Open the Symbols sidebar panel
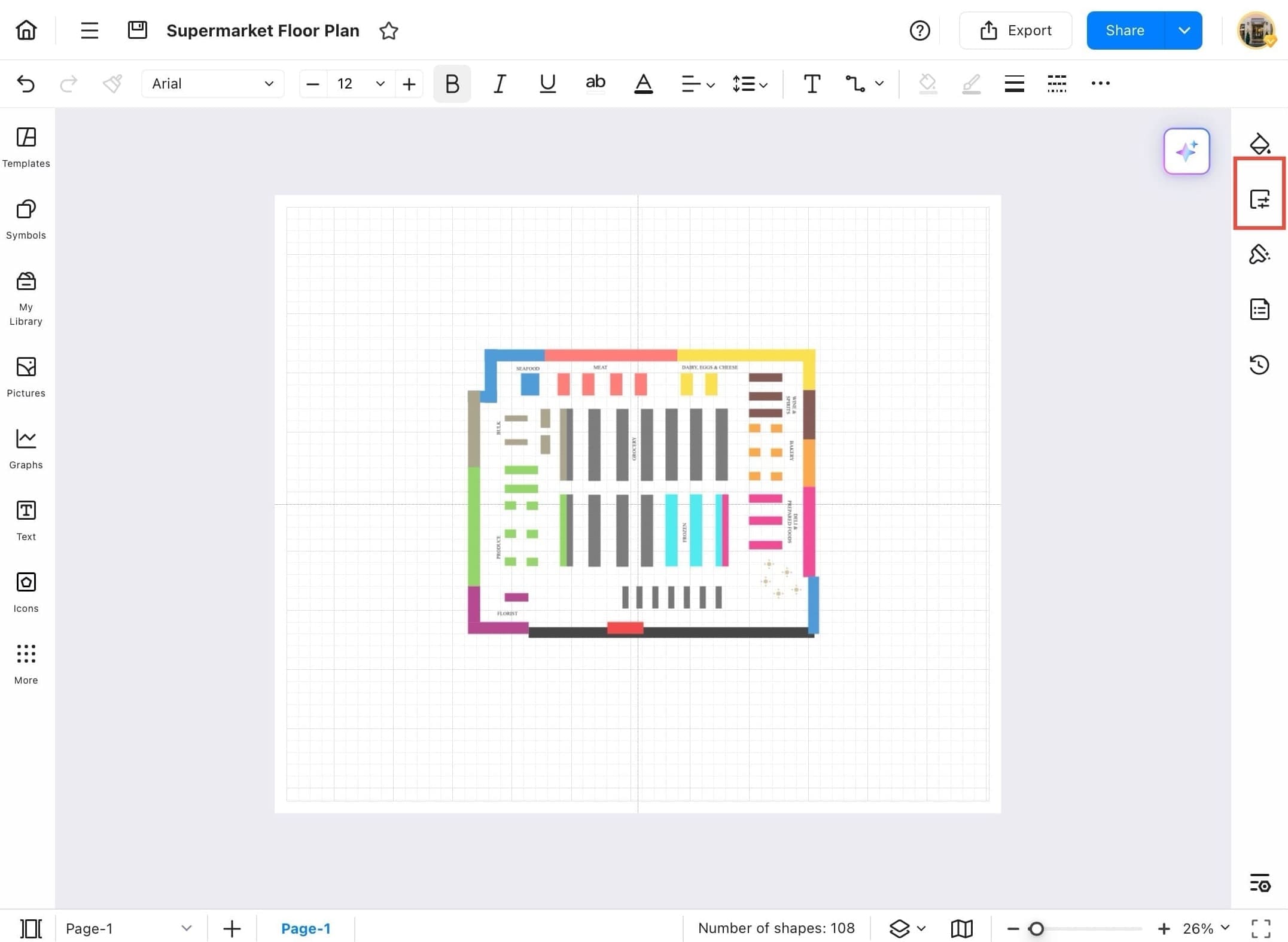This screenshot has height=942, width=1288. (x=26, y=219)
